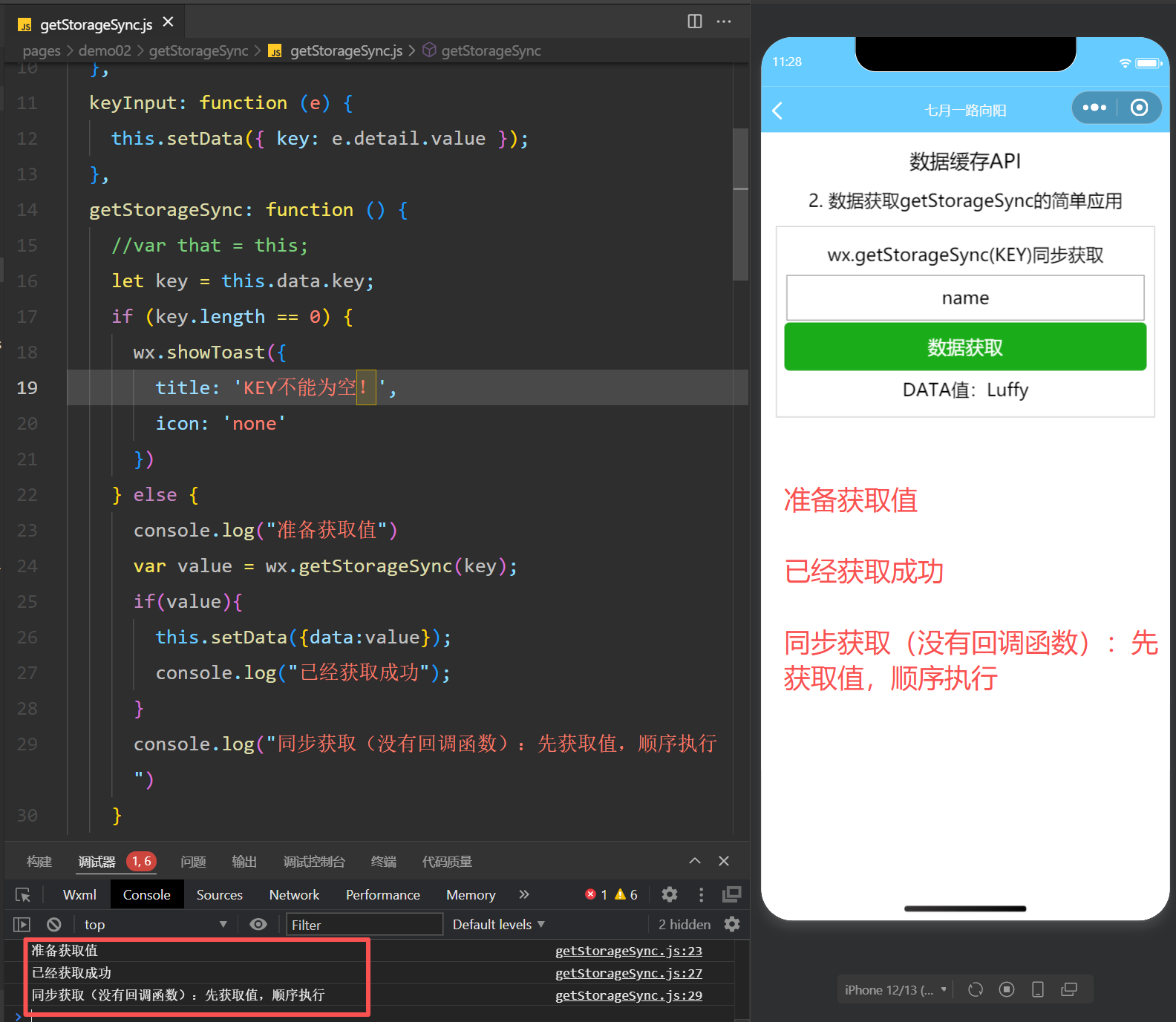Switch to the Performance tab

[382, 895]
